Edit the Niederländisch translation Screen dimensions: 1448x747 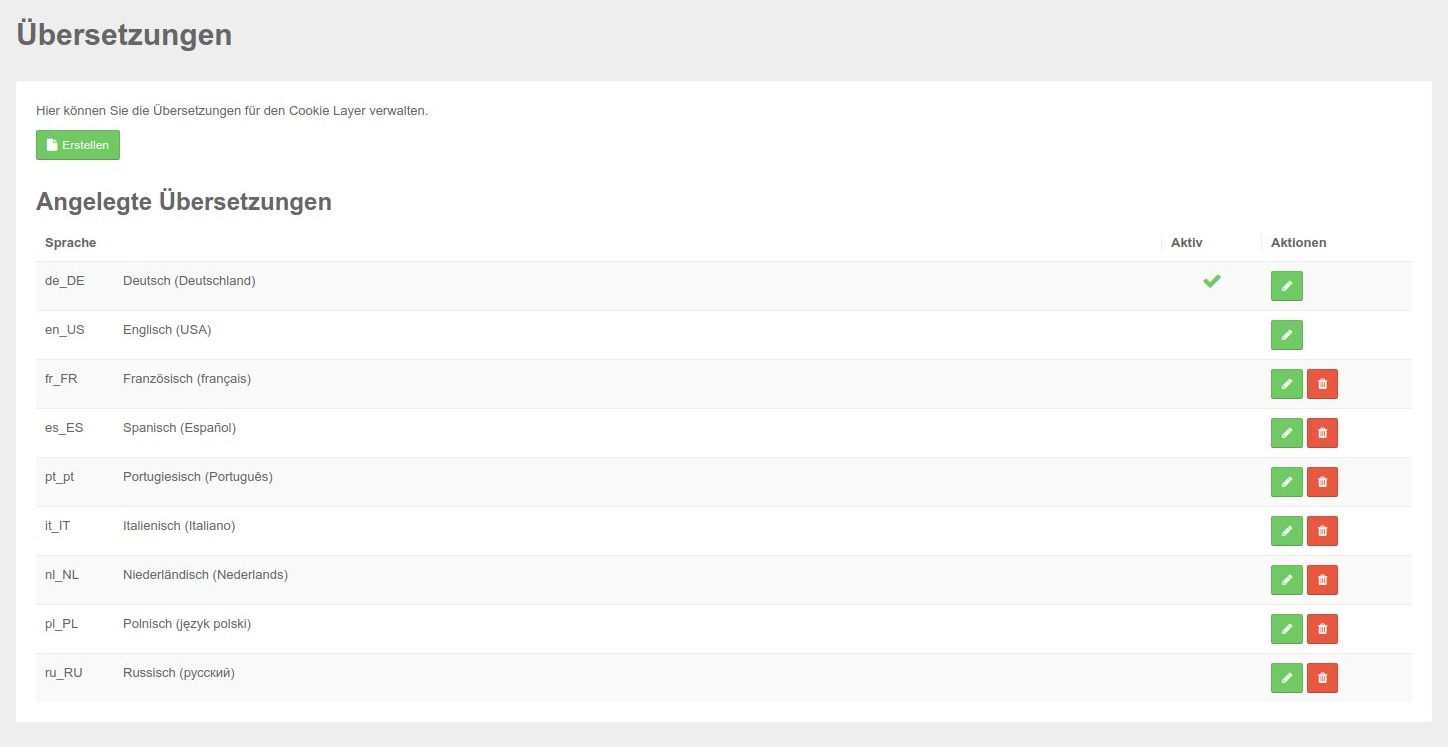coord(1286,580)
